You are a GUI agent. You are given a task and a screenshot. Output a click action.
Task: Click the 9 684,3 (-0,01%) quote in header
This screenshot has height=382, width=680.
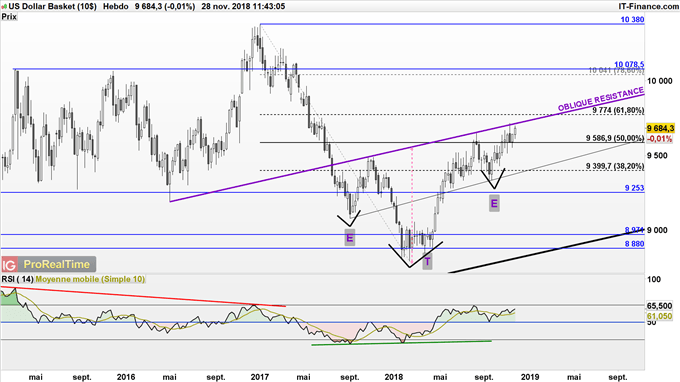click(165, 7)
